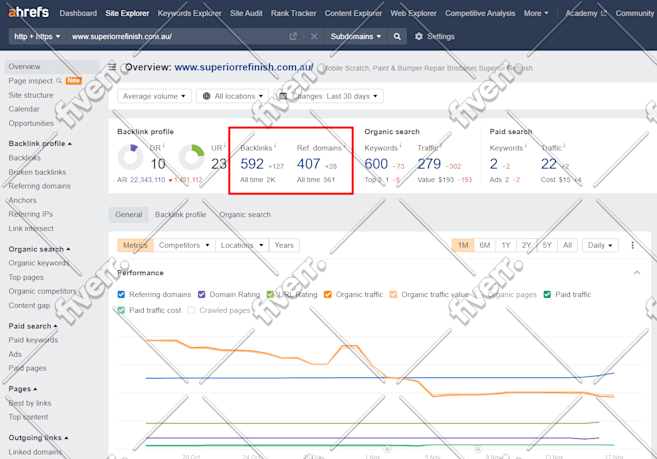
Task: Click the Page inspect magnifier icon
Action: tap(59, 80)
